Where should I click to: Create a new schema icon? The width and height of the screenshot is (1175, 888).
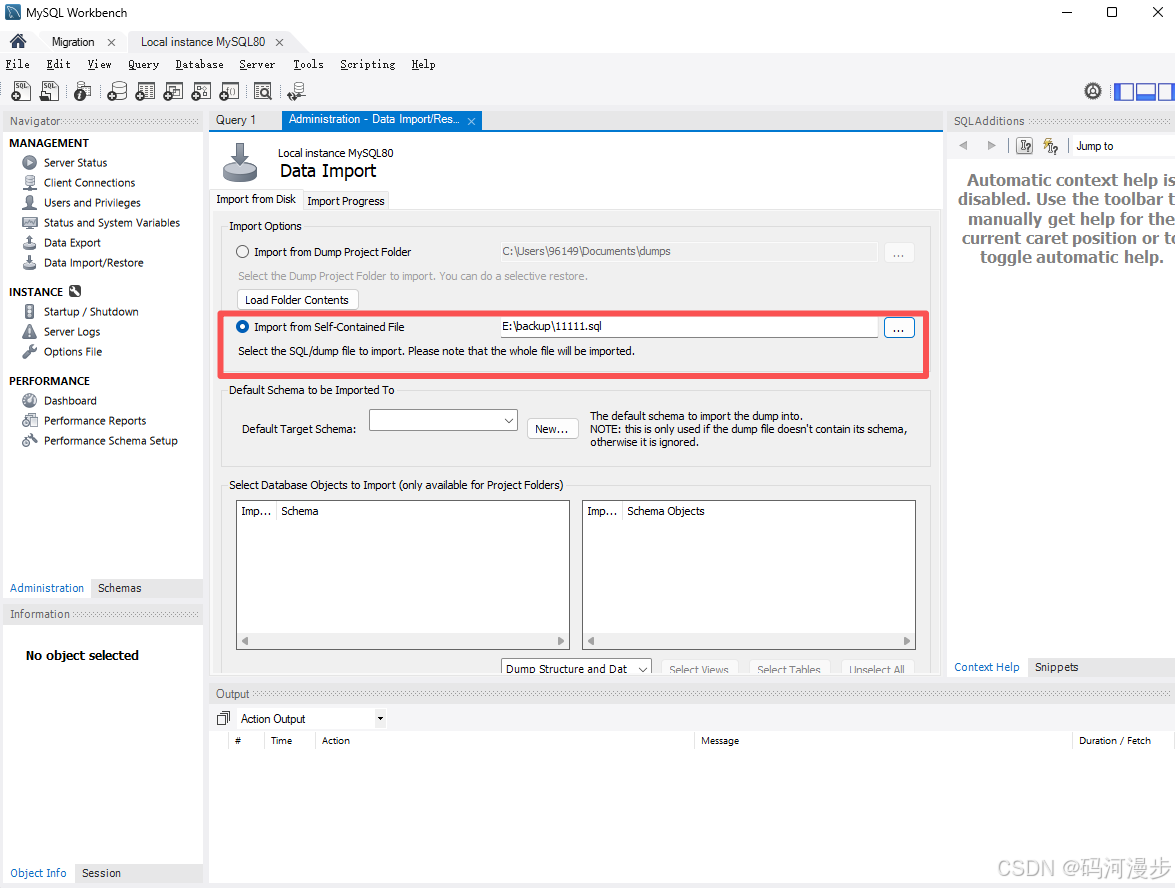[x=117, y=91]
